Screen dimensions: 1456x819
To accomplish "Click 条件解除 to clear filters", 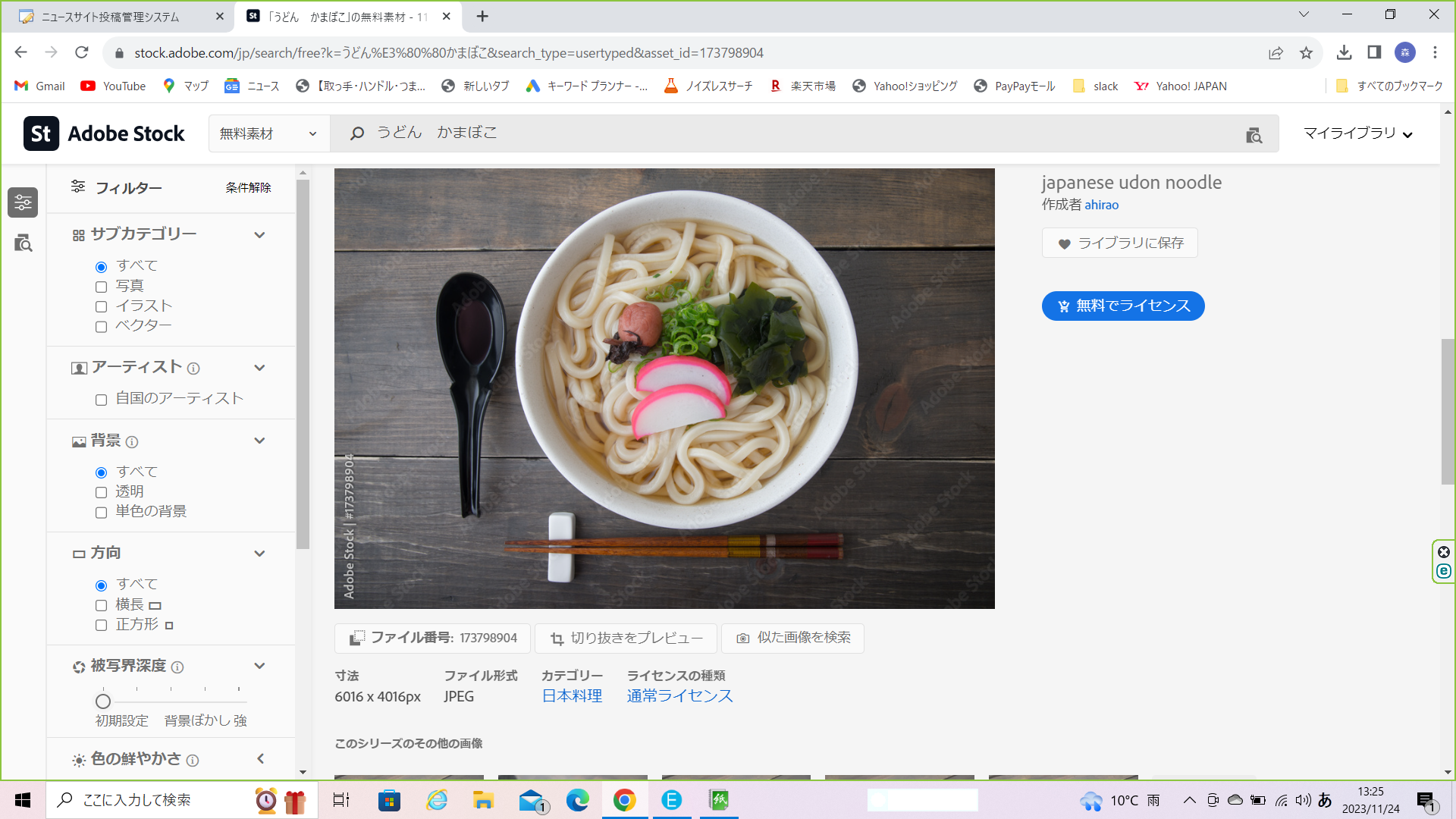I will tap(248, 187).
